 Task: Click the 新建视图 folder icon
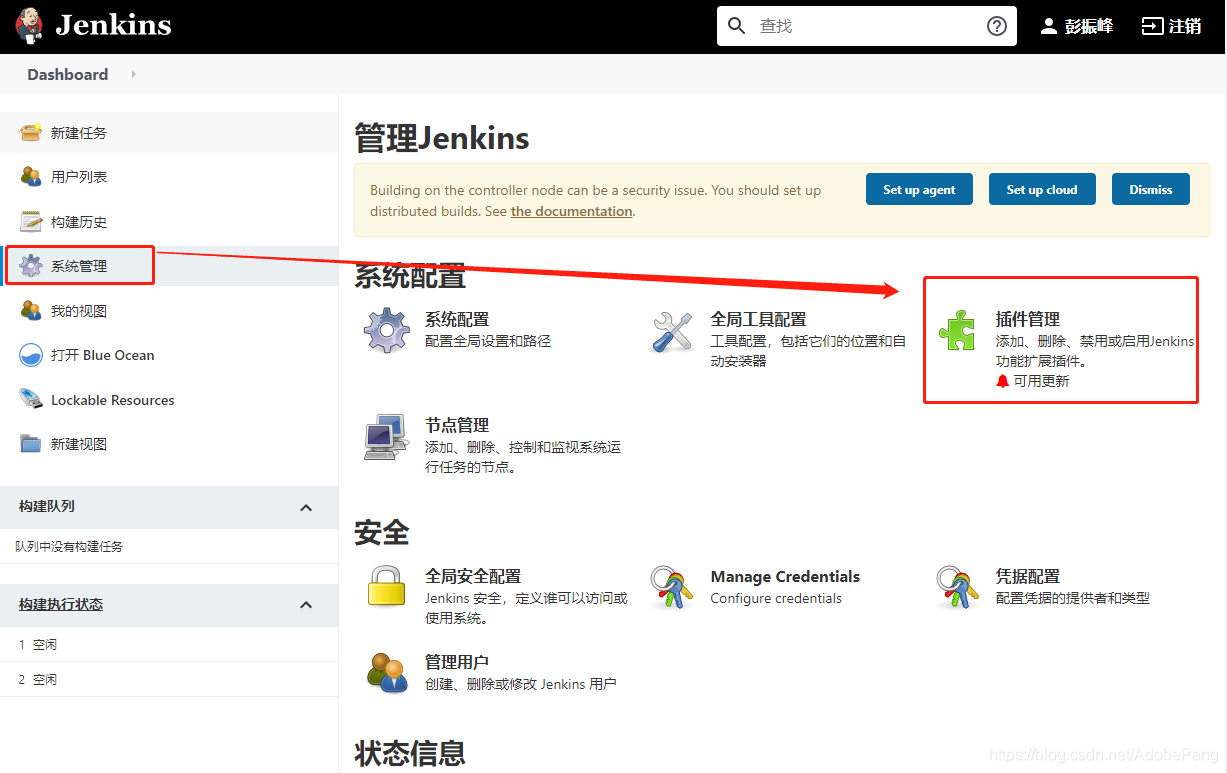31,444
